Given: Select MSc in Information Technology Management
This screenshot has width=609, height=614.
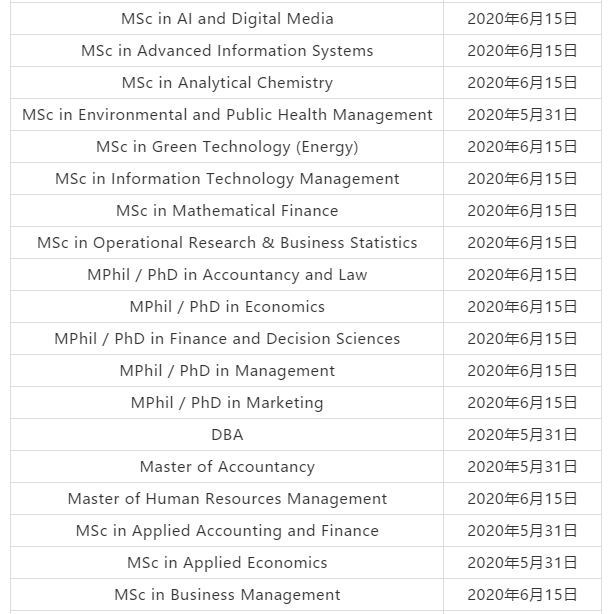Looking at the screenshot, I should pos(227,179).
